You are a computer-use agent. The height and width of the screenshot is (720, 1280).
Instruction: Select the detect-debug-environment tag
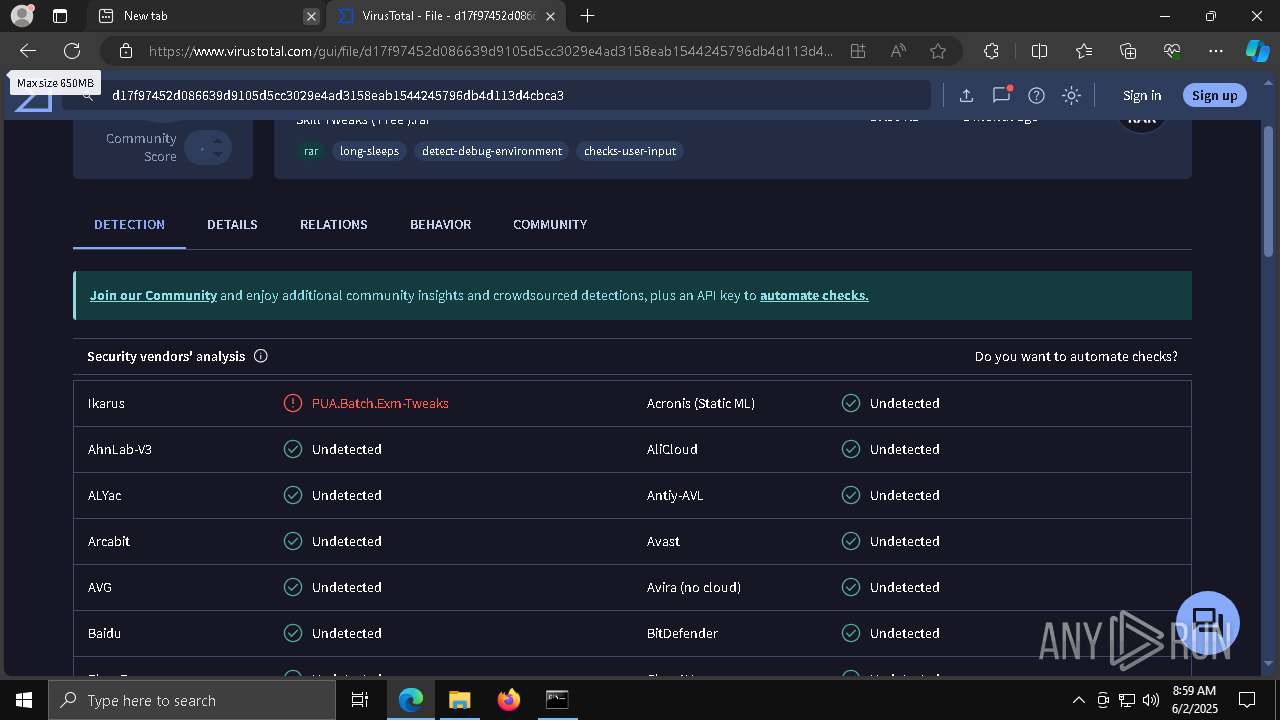tap(492, 151)
